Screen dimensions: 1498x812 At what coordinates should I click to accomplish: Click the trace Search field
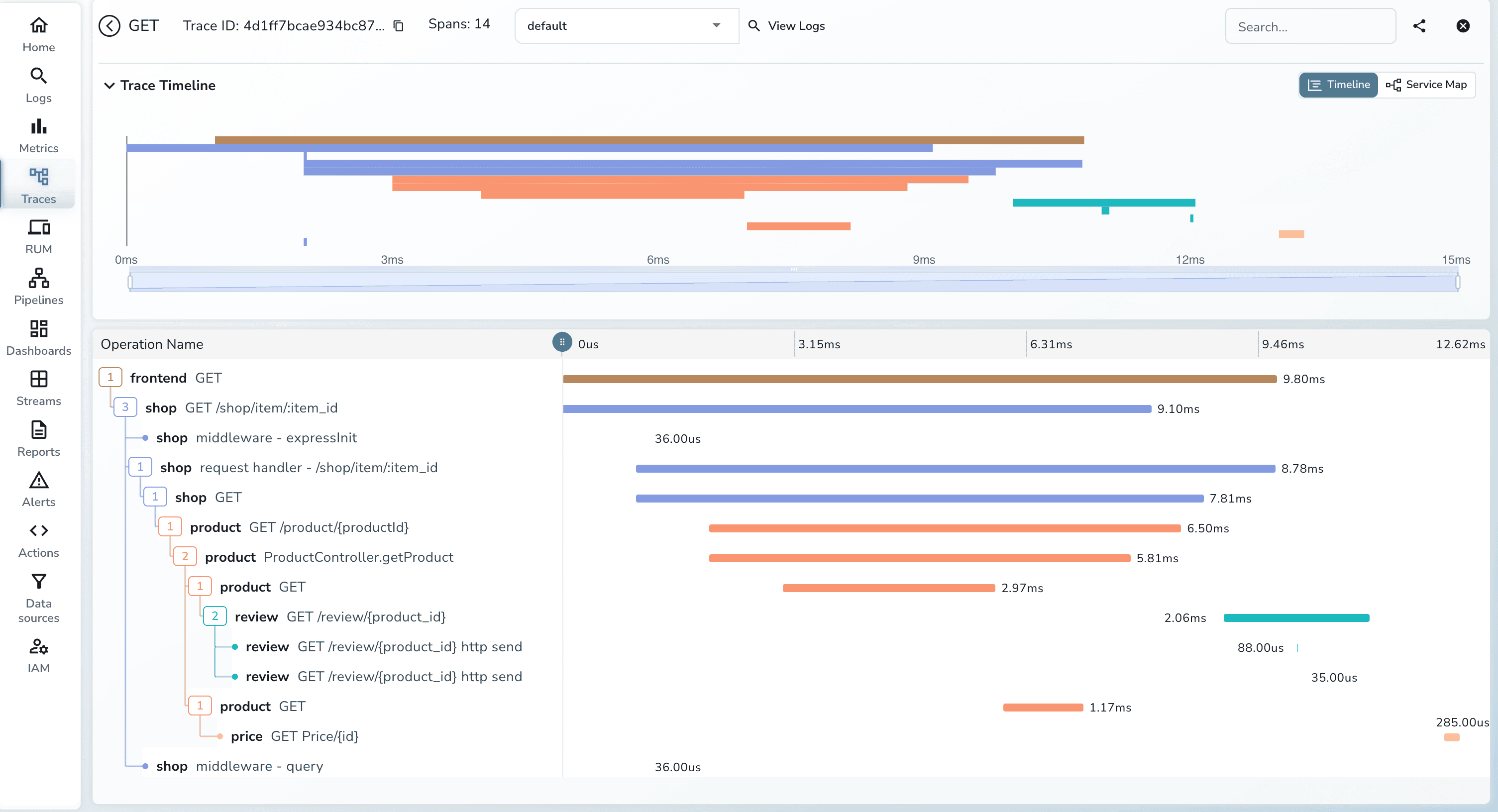(x=1309, y=27)
